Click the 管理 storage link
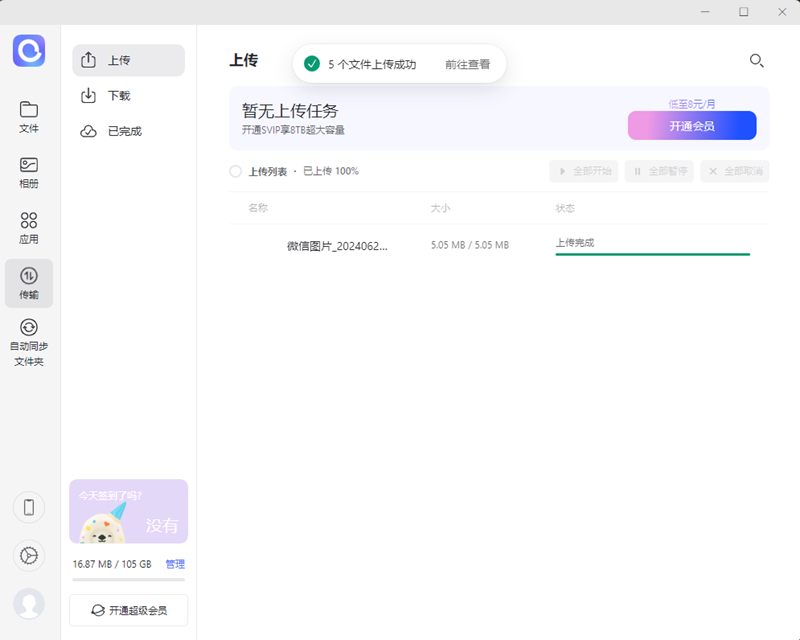The height and width of the screenshot is (640, 800). [175, 564]
